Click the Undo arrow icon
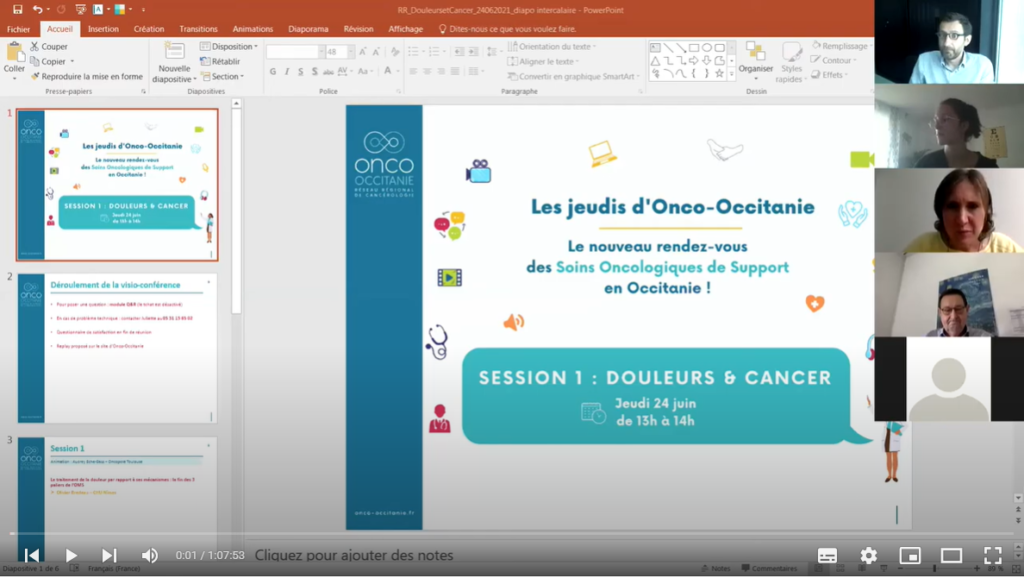The height and width of the screenshot is (578, 1024). click(x=38, y=9)
